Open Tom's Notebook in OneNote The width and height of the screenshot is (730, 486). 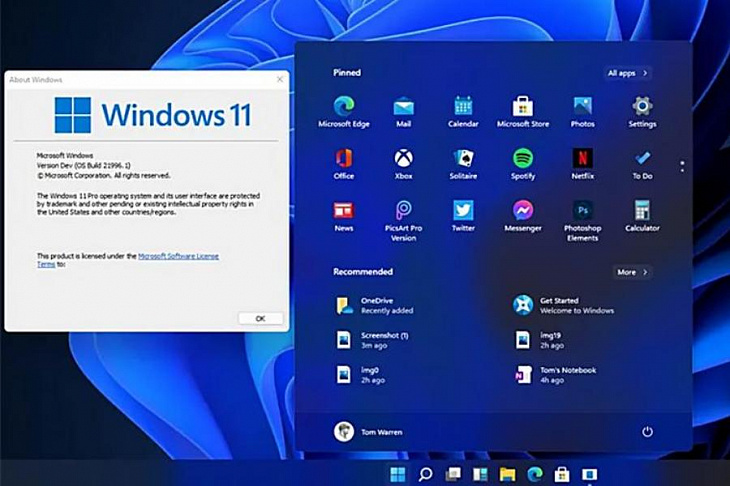(x=555, y=375)
